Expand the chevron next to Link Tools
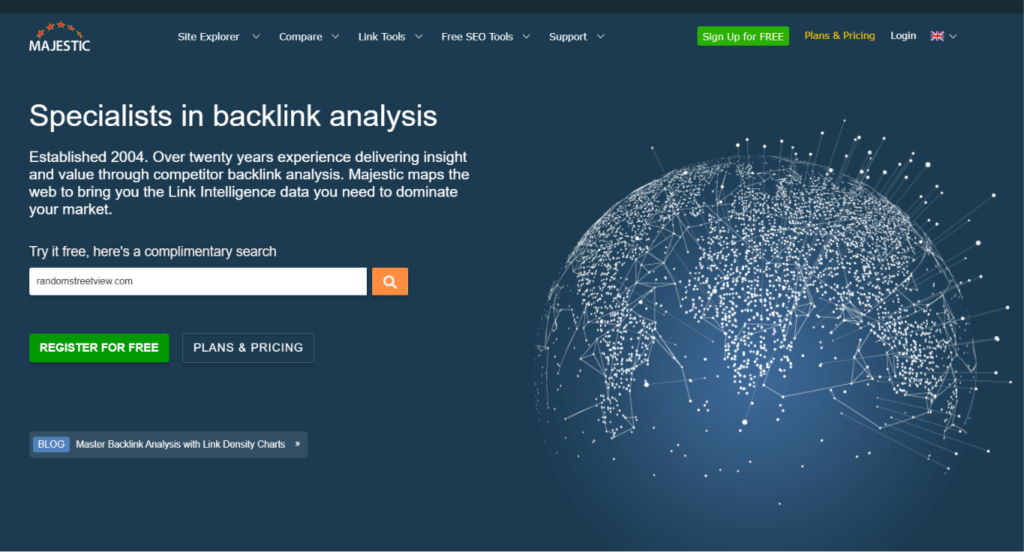The width and height of the screenshot is (1024, 552). click(419, 37)
